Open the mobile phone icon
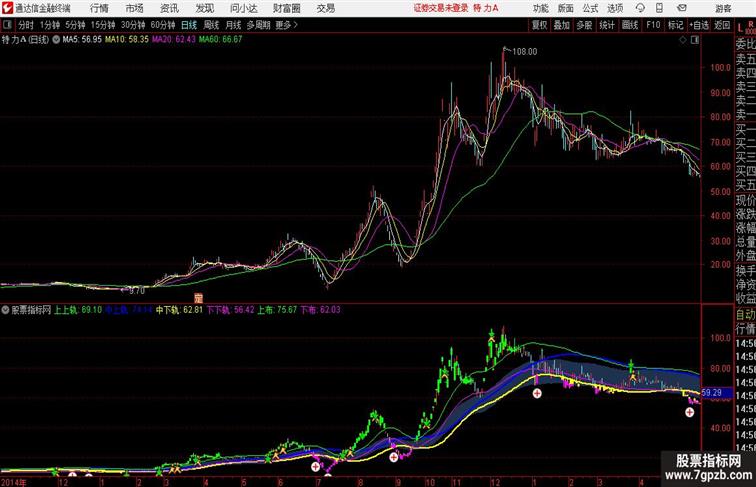The width and height of the screenshot is (756, 487). [660, 8]
